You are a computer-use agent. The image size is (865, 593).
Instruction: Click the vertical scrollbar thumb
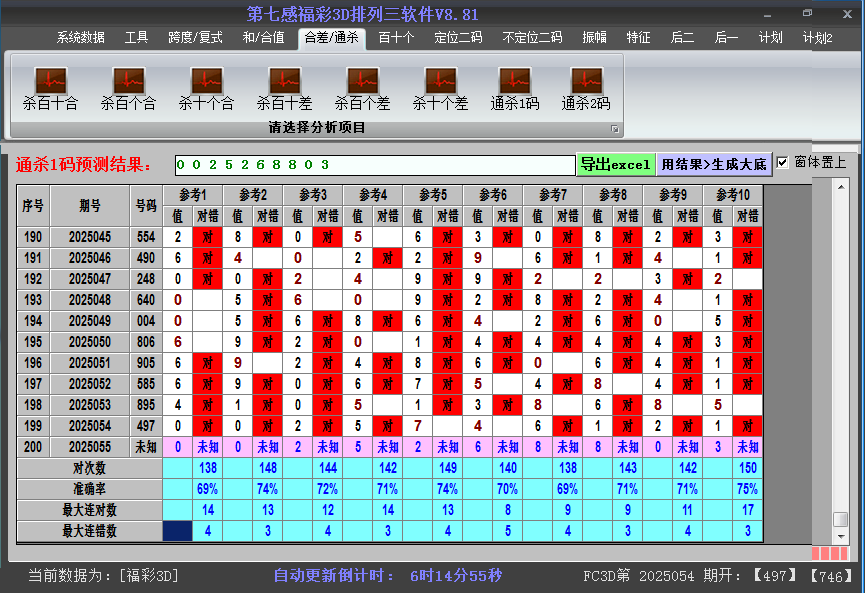pos(841,519)
